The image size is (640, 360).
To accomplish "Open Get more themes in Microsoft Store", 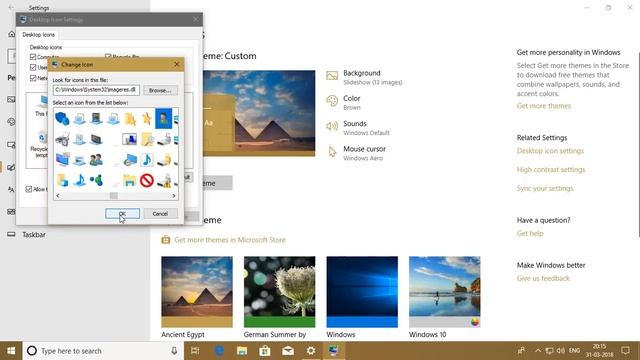I will (223, 240).
